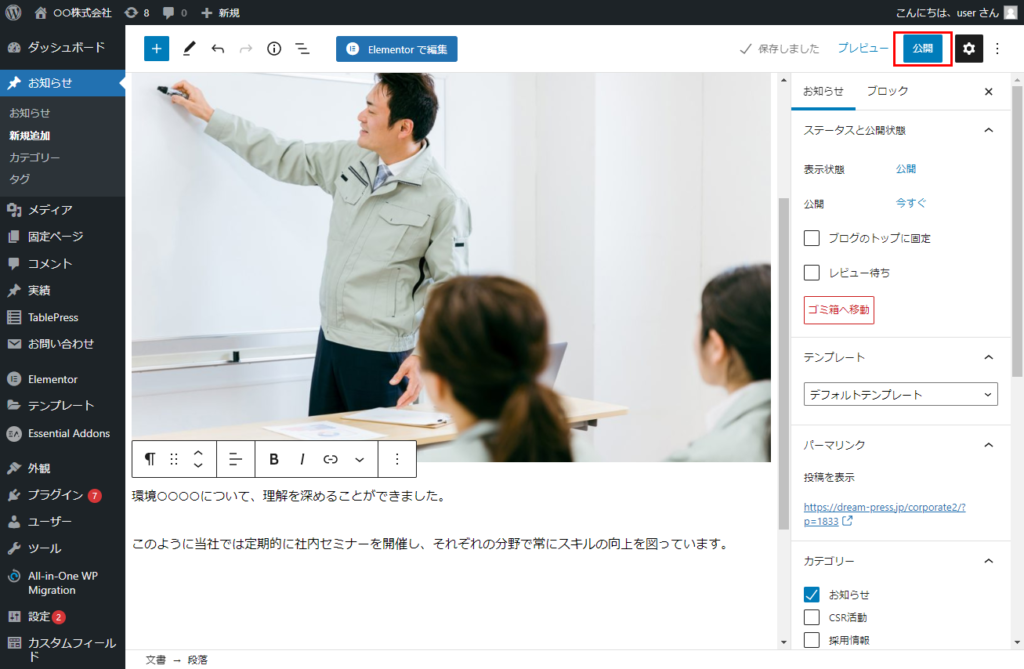
Task: Select the pencil Tools icon
Action: pos(189,49)
